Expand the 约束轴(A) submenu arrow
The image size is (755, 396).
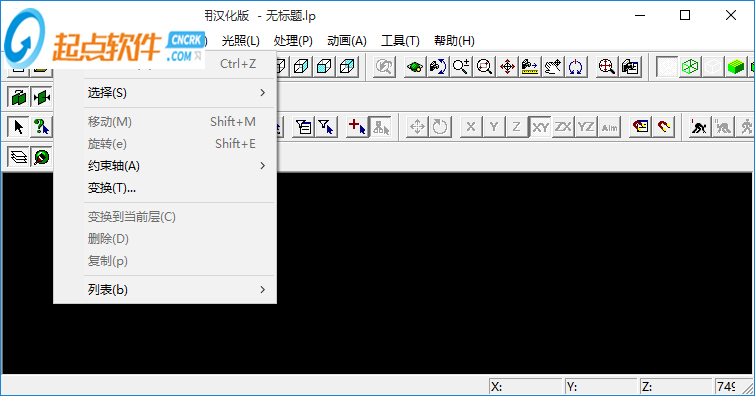pyautogui.click(x=262, y=166)
